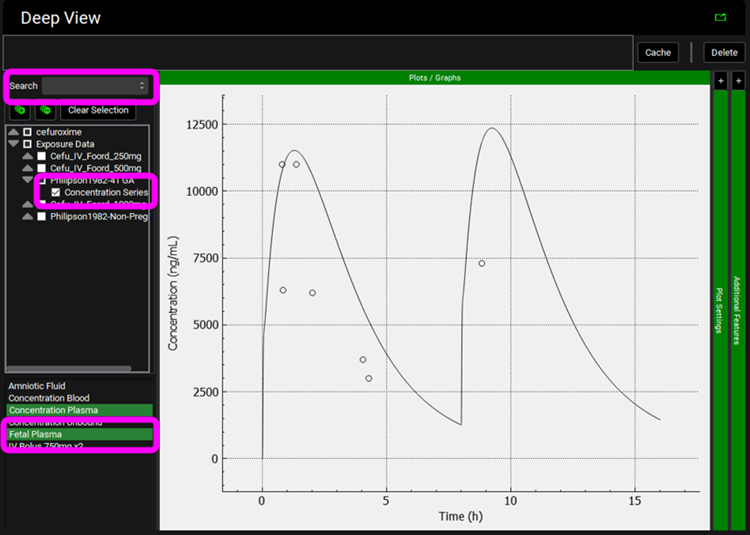
Task: Click plus button above Plot Settings
Action: click(719, 80)
